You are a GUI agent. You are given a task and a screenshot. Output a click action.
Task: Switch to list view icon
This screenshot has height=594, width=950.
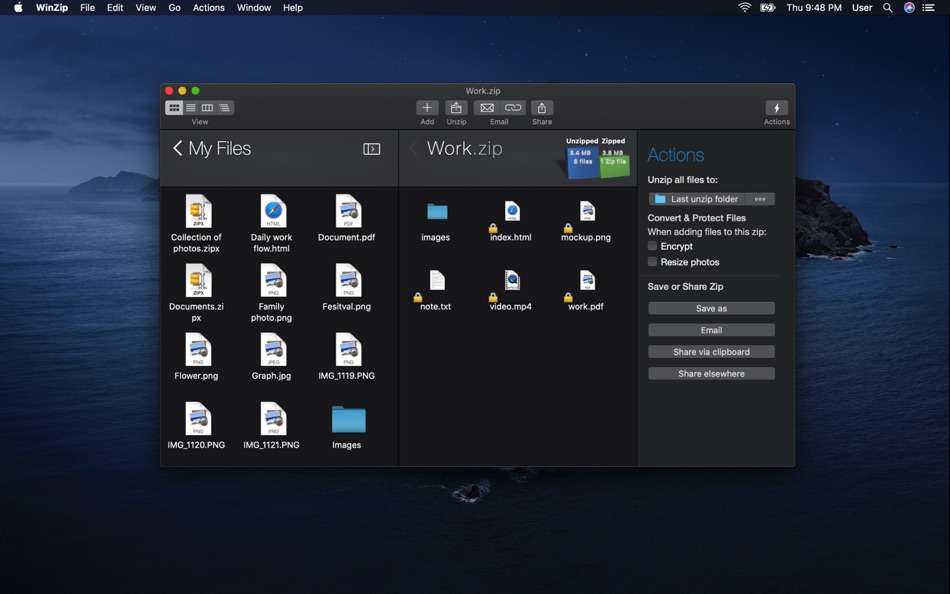pos(191,108)
